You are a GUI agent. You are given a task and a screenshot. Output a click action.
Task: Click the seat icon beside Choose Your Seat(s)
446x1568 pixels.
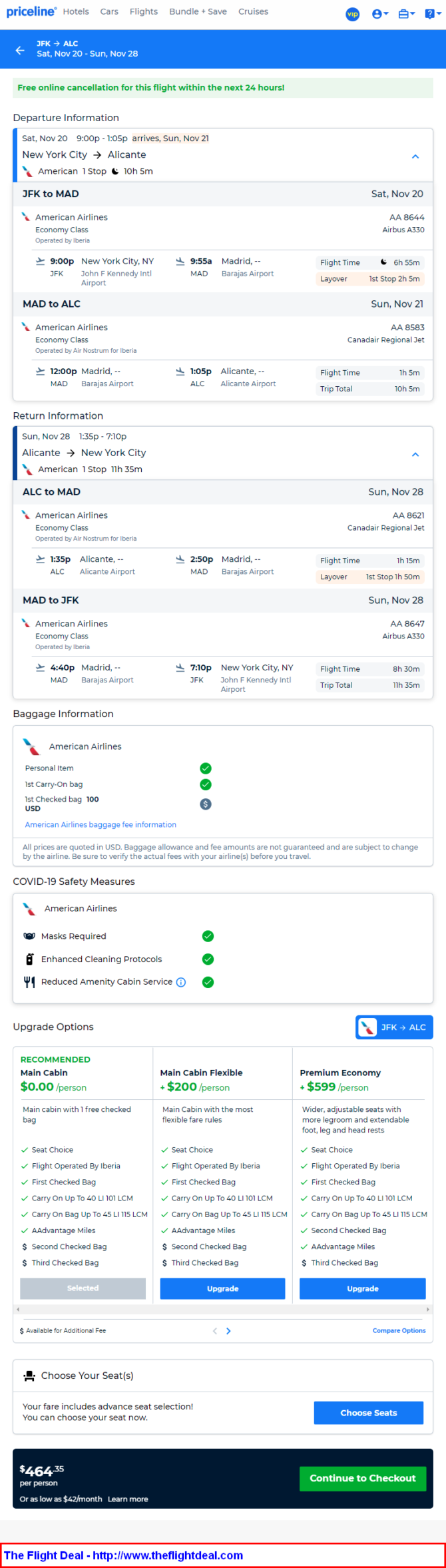click(29, 1376)
